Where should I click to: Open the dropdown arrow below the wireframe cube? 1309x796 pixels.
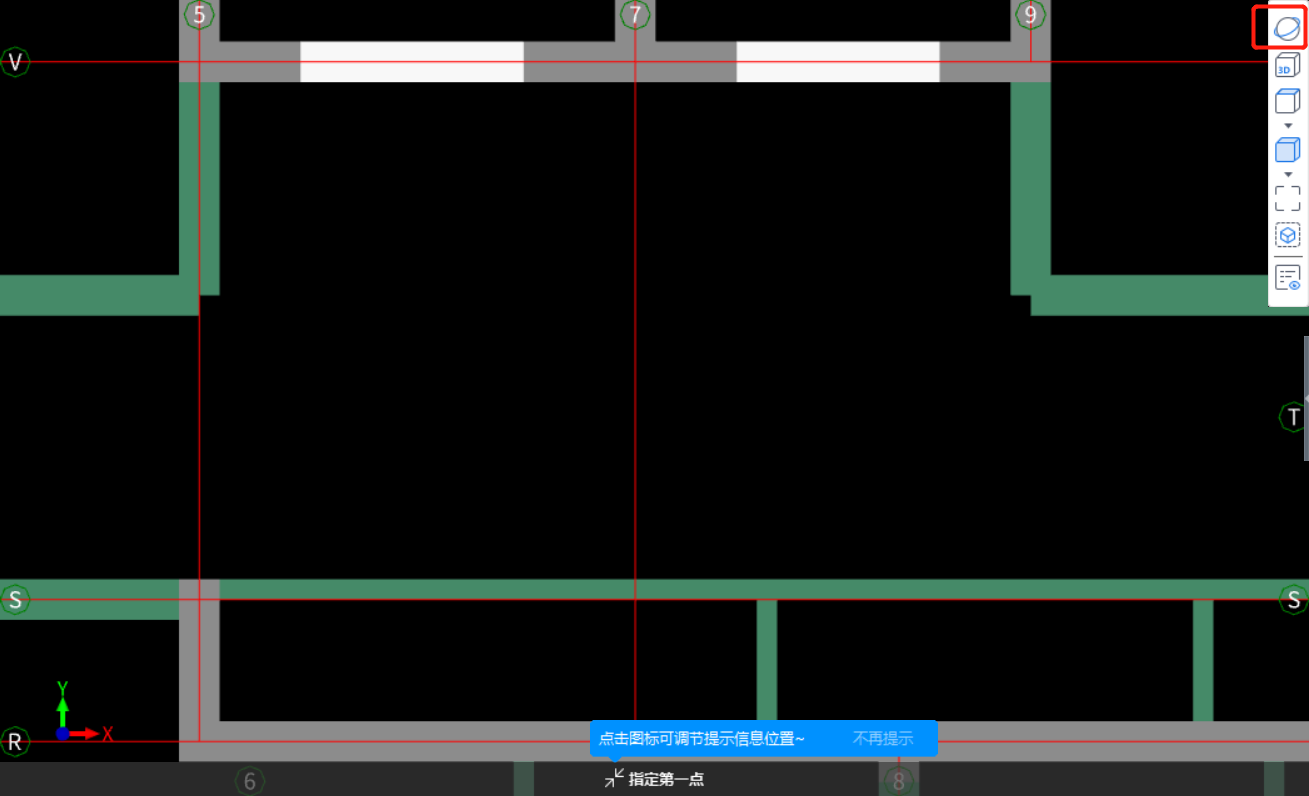pyautogui.click(x=1288, y=125)
